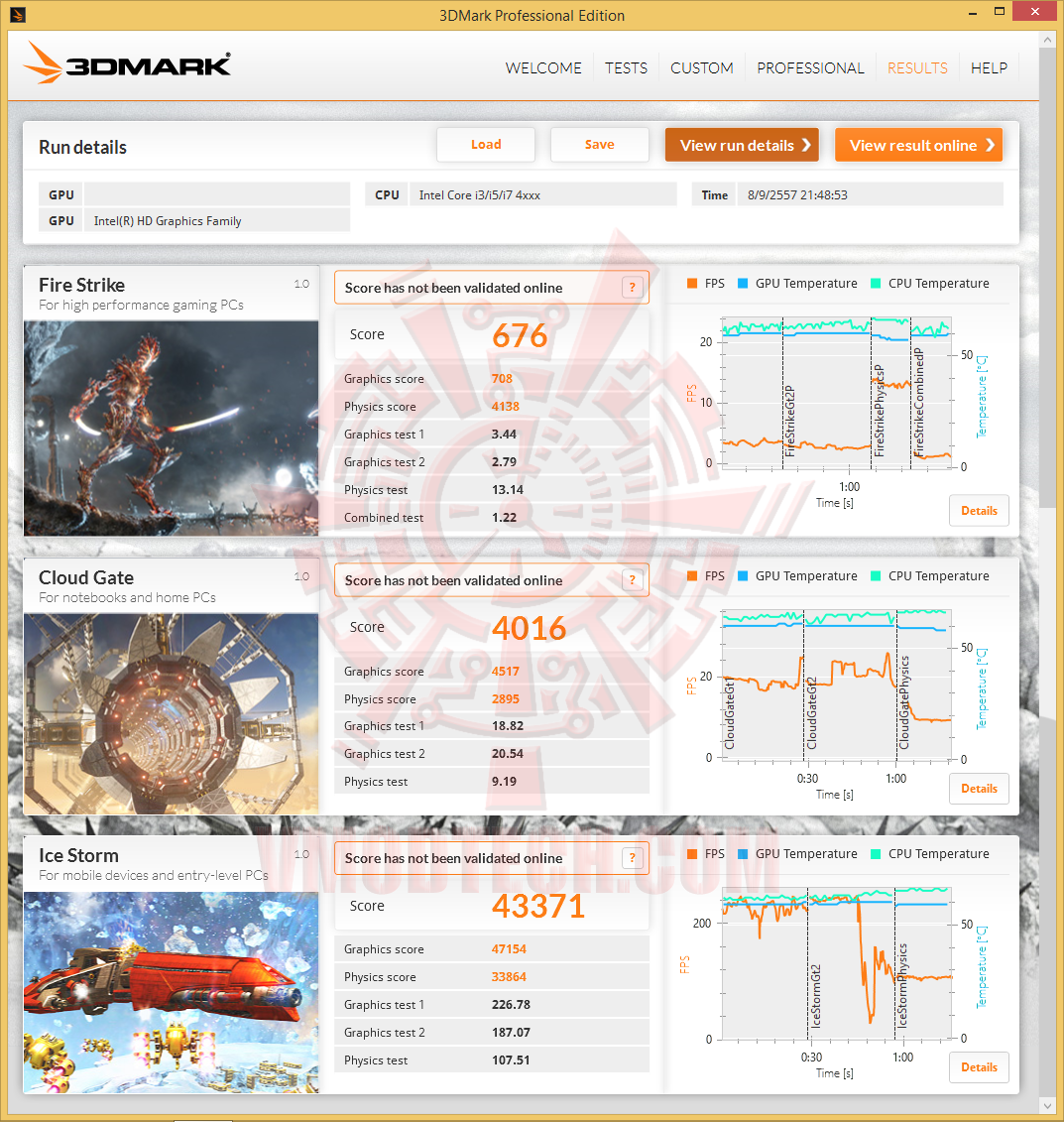
Task: Click CPU Temperature legend square in Cloud Gate chart
Action: [x=876, y=576]
